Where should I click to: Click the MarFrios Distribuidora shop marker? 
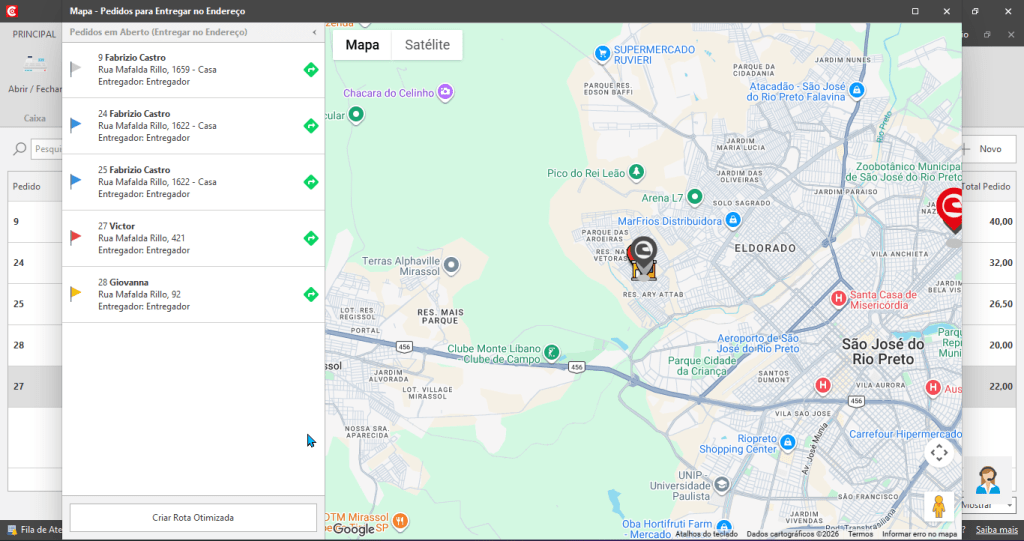point(733,220)
